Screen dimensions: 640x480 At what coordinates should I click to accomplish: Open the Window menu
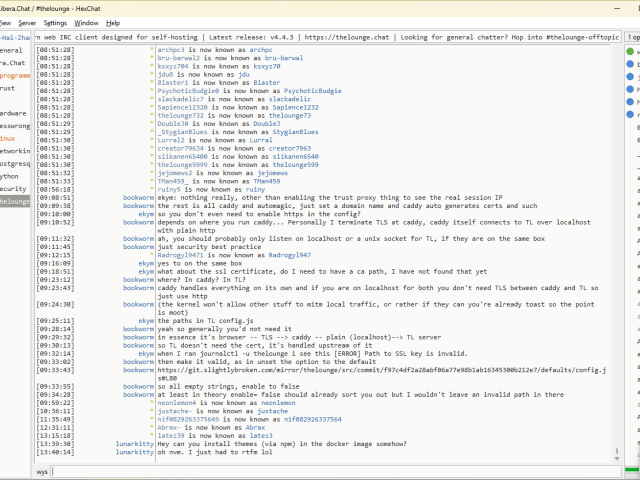[x=87, y=22]
